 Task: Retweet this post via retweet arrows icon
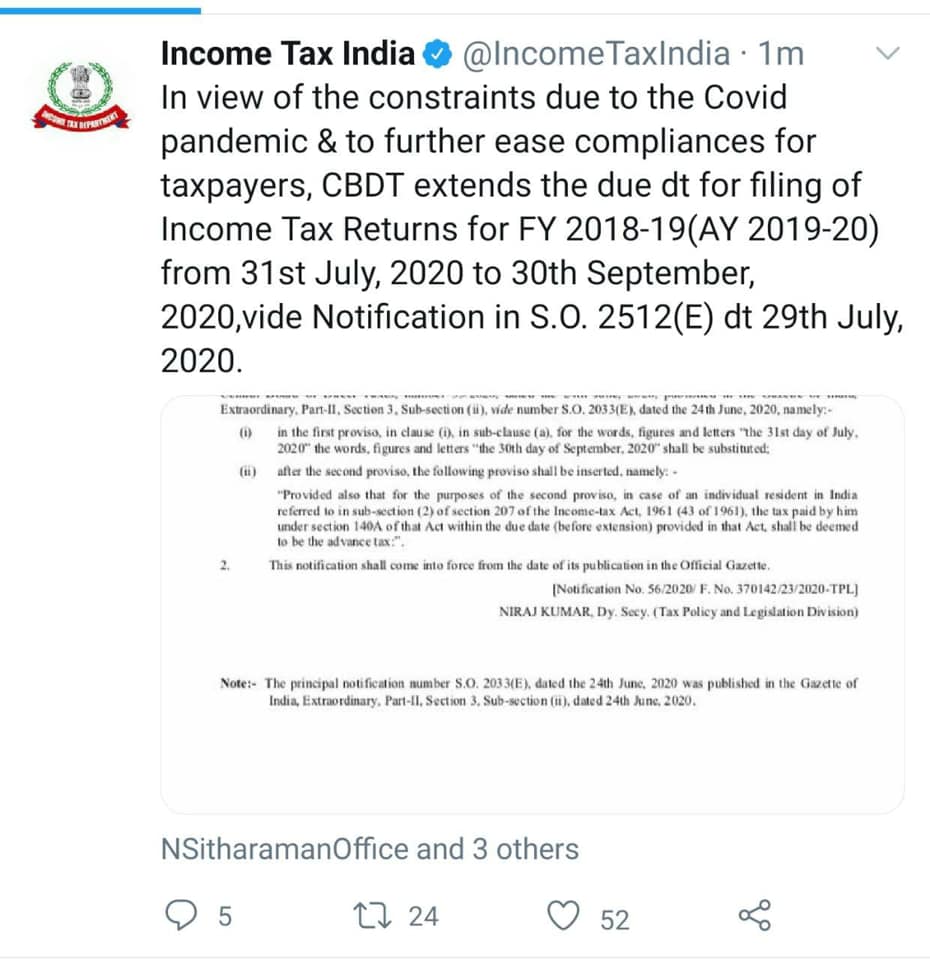(x=372, y=915)
